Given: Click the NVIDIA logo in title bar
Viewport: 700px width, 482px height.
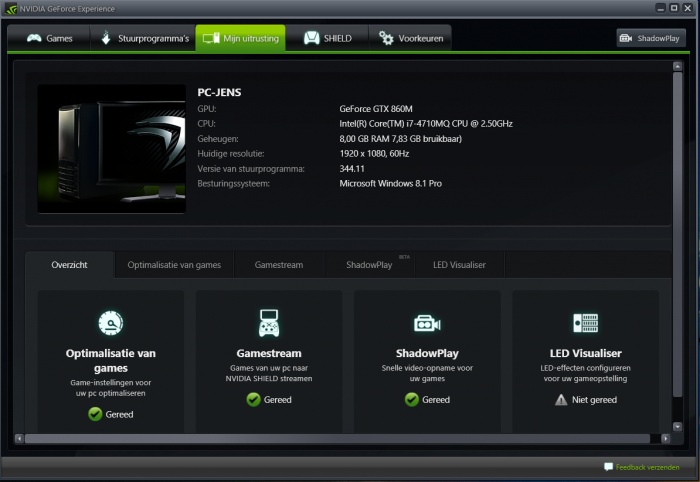Looking at the screenshot, I should (x=11, y=8).
